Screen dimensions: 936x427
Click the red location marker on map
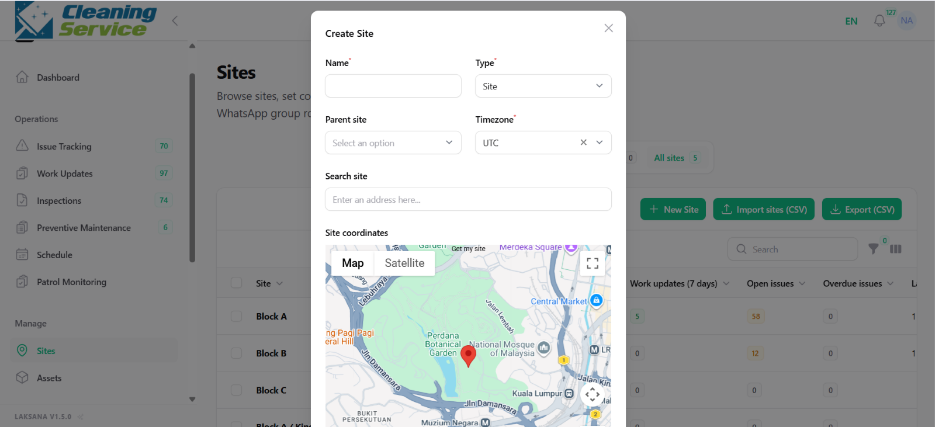469,356
